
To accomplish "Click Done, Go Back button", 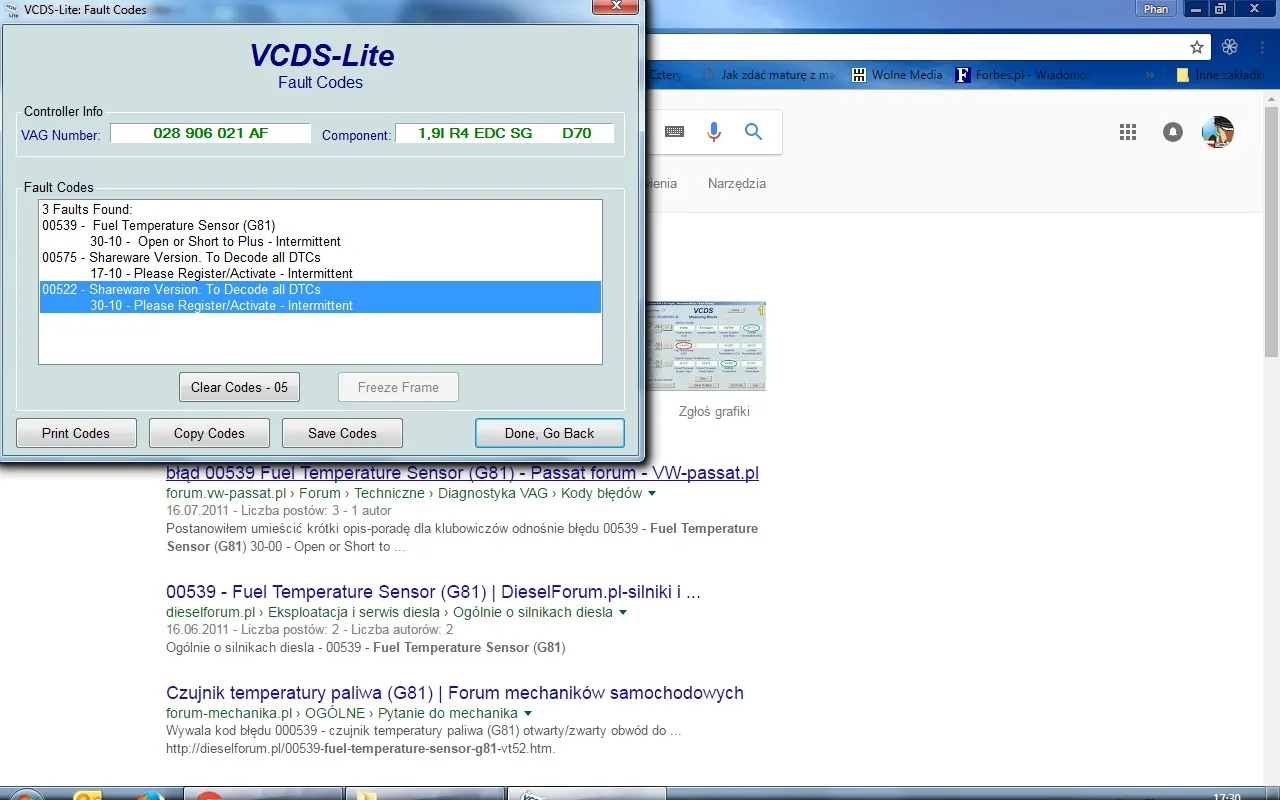I will 549,433.
